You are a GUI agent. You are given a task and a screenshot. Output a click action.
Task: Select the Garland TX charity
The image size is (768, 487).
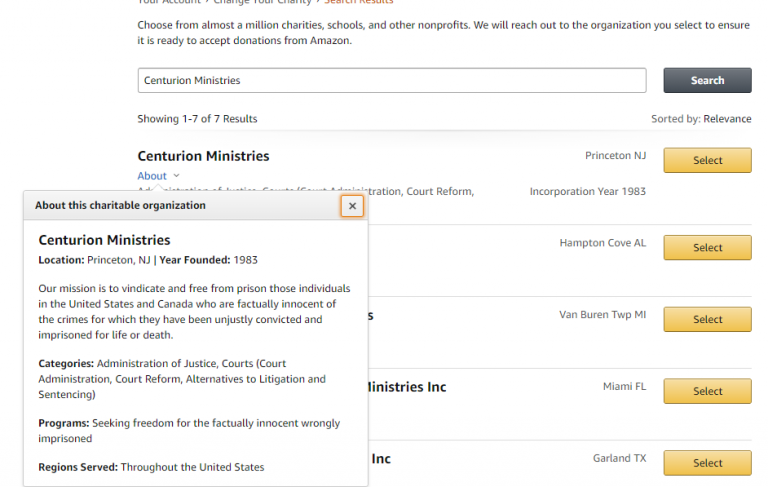pyautogui.click(x=707, y=463)
